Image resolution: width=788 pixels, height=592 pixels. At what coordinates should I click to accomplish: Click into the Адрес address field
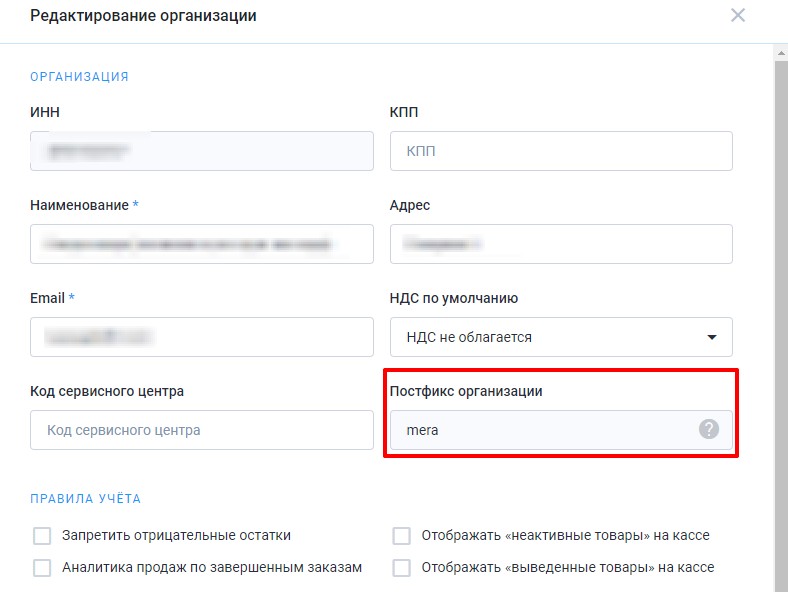(560, 244)
